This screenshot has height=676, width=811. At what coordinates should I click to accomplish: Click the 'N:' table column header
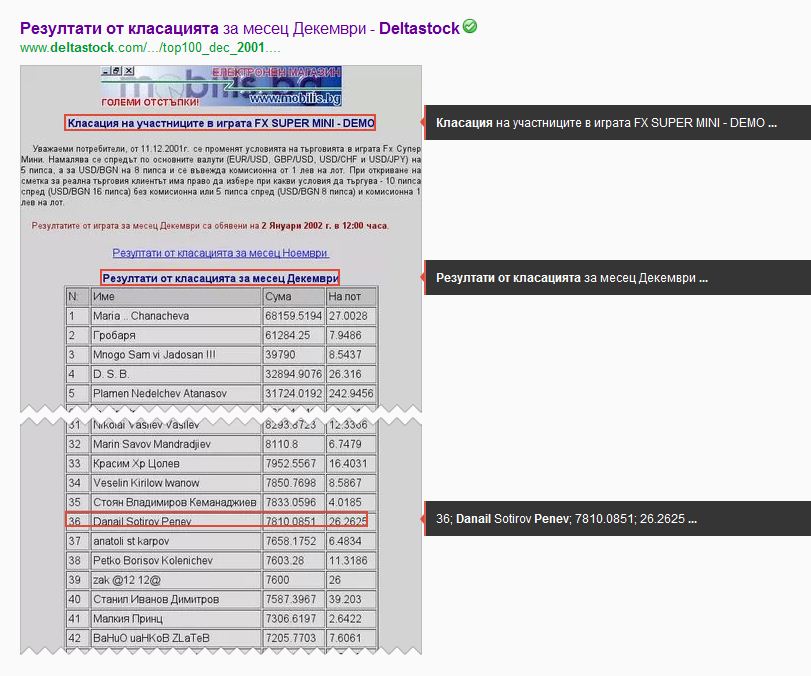[78, 297]
